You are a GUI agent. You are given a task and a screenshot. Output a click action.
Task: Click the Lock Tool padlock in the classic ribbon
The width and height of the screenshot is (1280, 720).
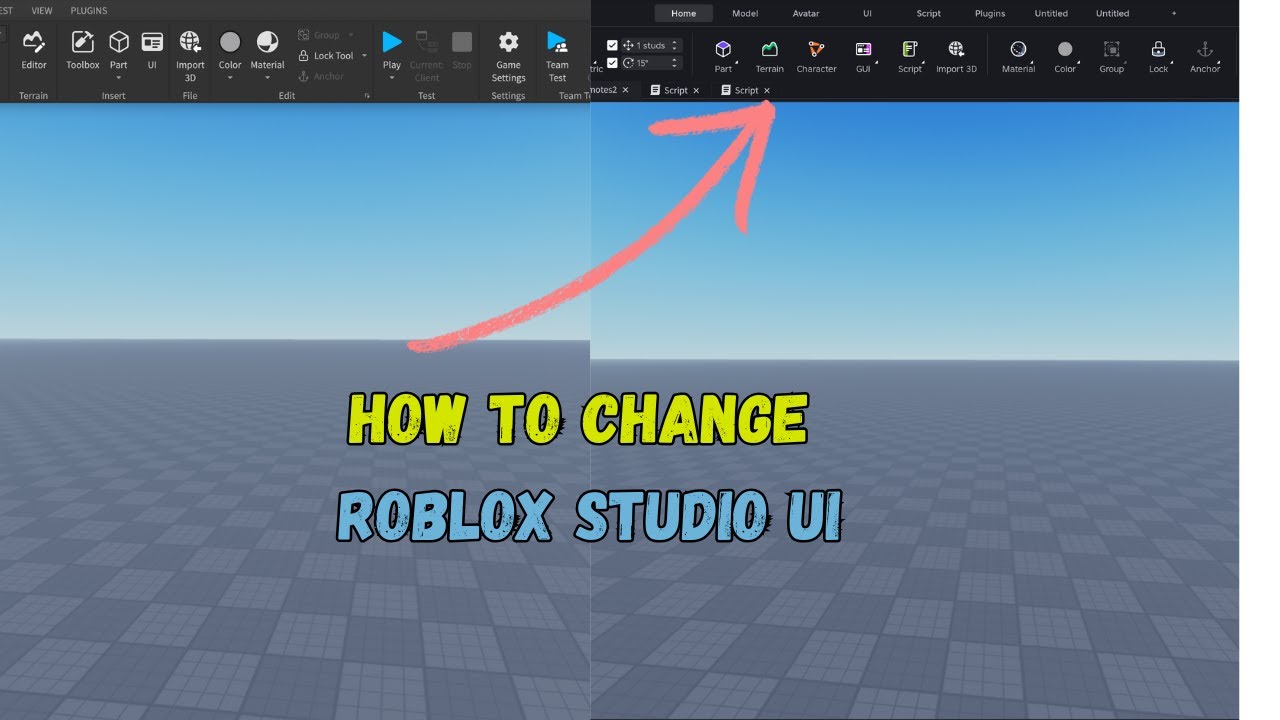point(304,56)
